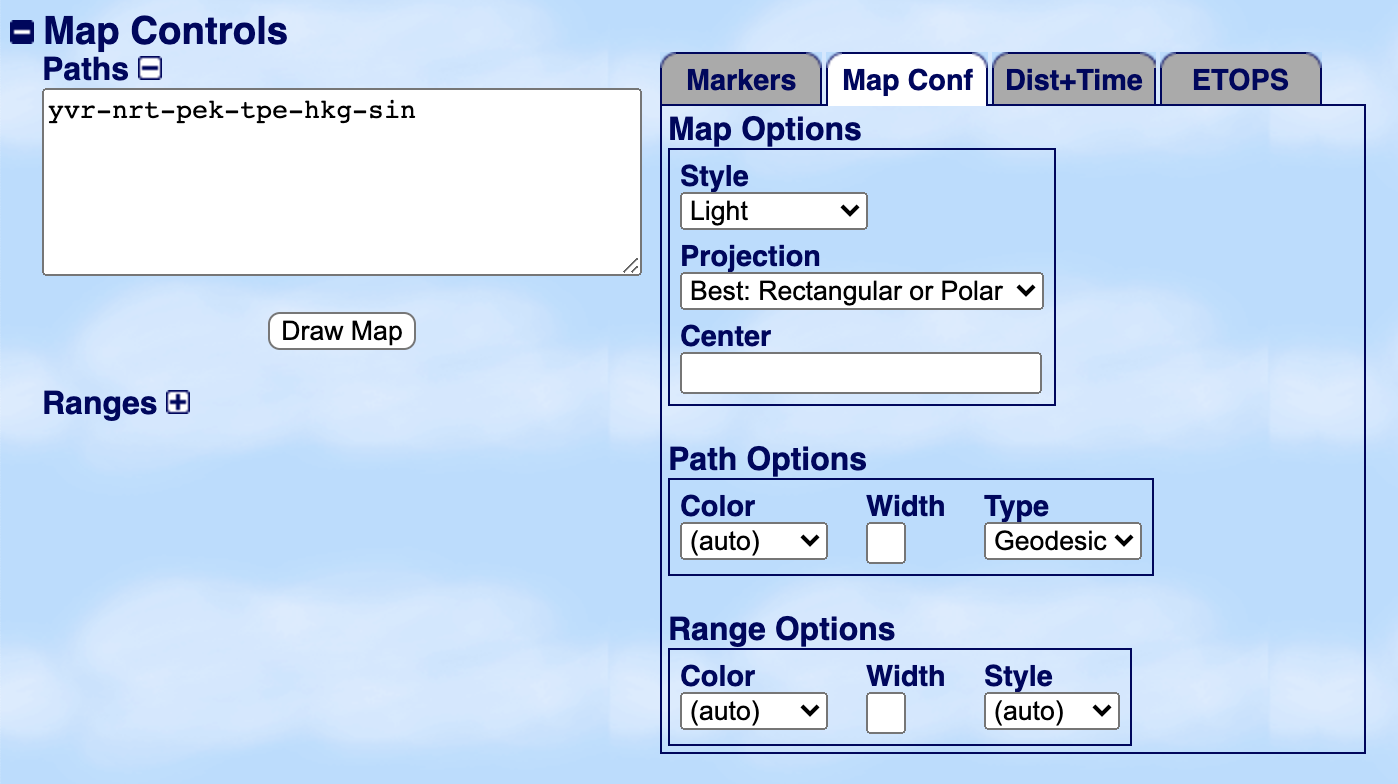Click the Ranges heading label
The width and height of the screenshot is (1398, 784).
click(99, 404)
